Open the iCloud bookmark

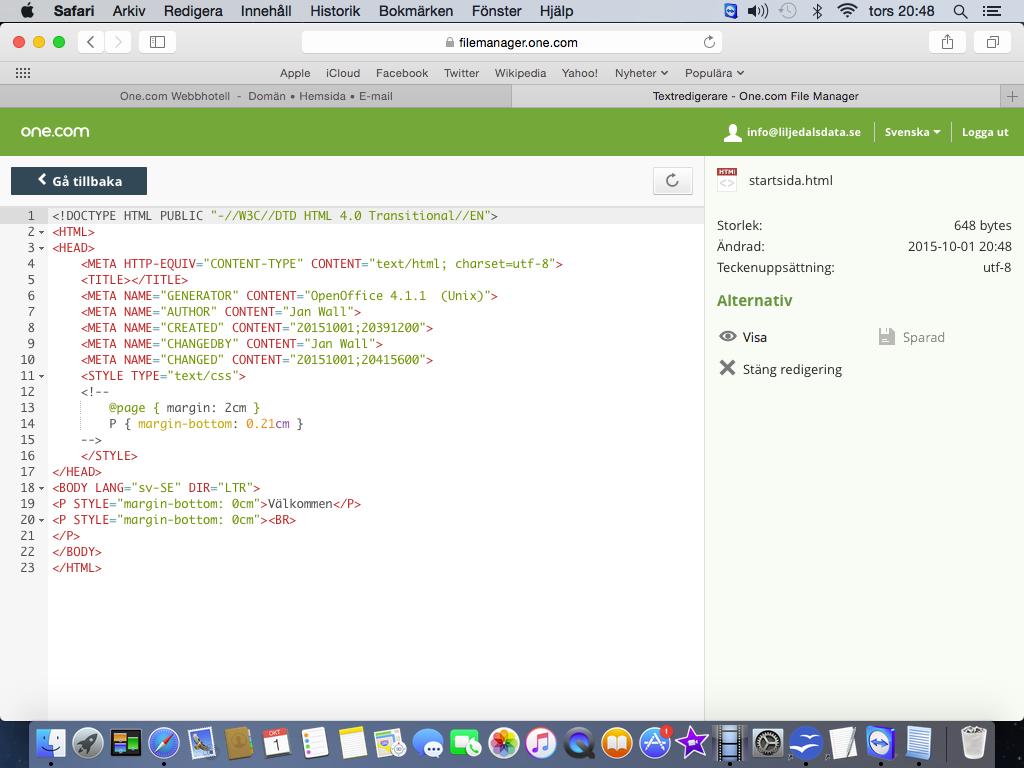point(343,73)
